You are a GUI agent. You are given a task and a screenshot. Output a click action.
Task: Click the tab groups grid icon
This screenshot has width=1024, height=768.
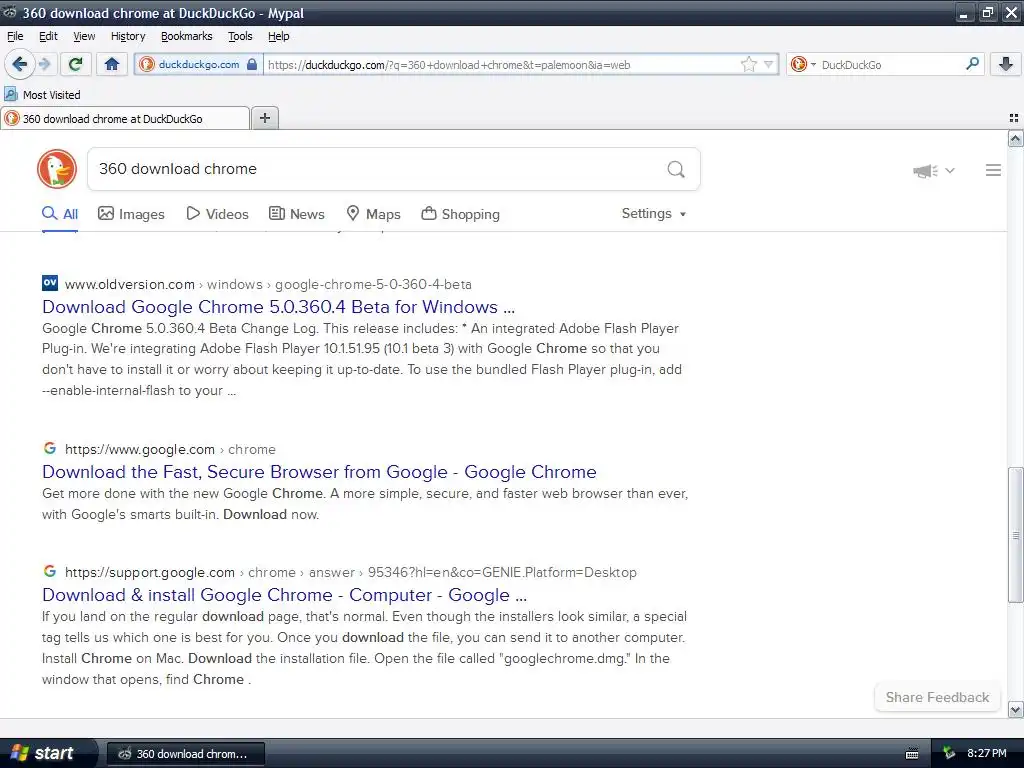pos(1014,118)
